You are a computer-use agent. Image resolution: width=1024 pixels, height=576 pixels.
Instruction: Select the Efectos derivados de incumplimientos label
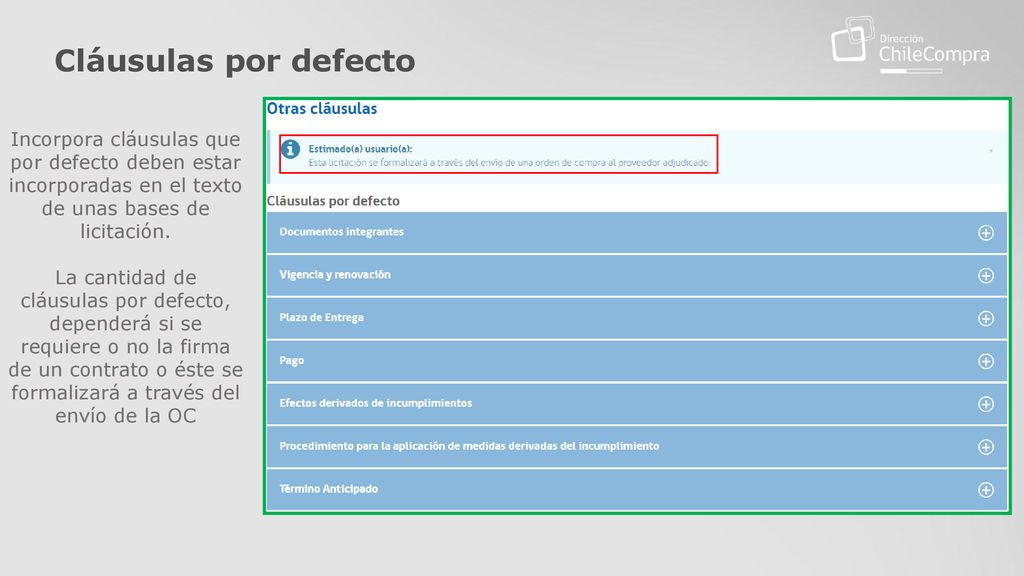tap(376, 403)
